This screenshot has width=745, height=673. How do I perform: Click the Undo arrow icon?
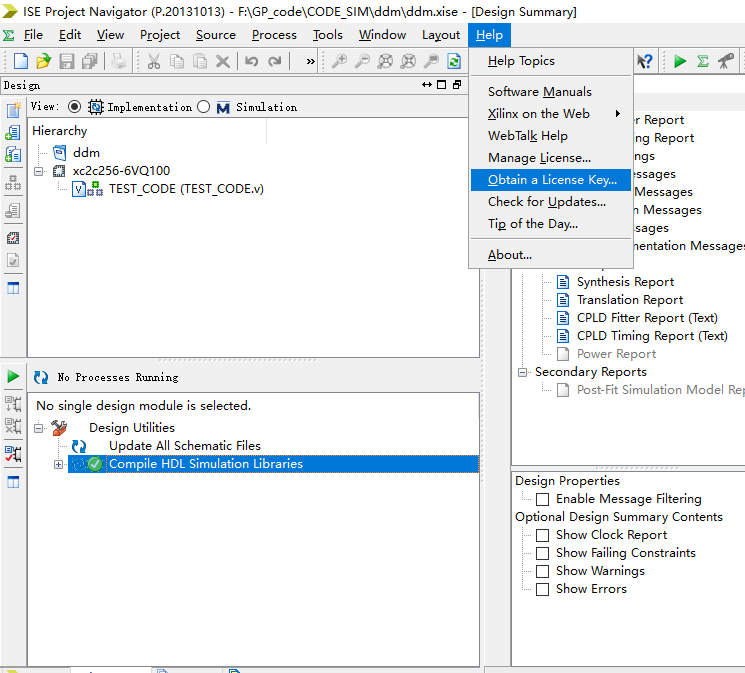pos(251,61)
